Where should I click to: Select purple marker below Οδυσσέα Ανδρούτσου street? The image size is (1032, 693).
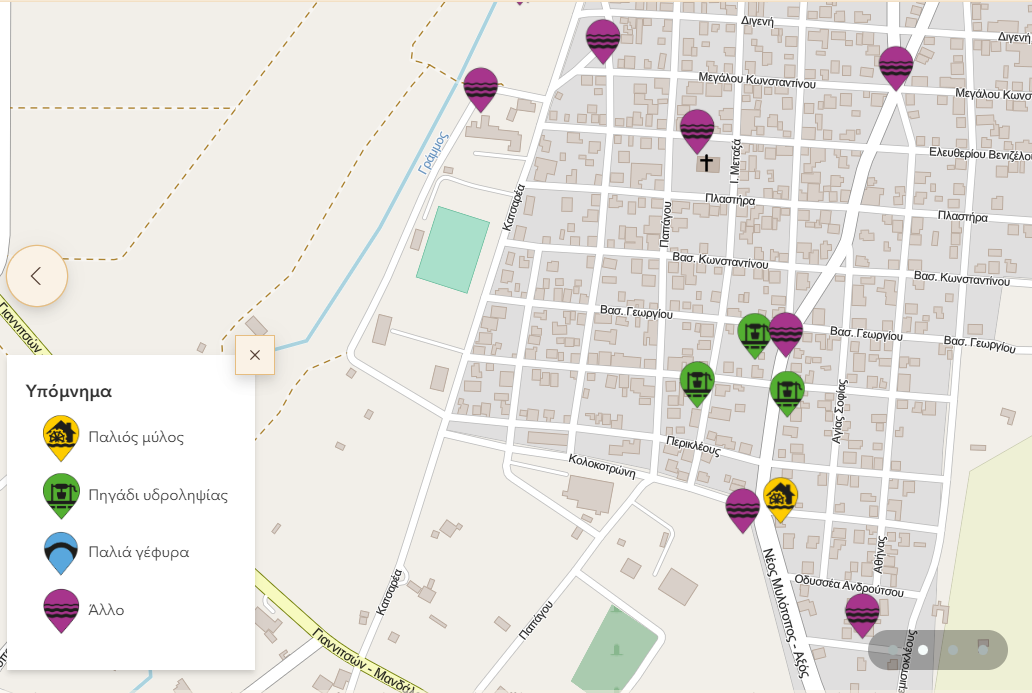862,613
